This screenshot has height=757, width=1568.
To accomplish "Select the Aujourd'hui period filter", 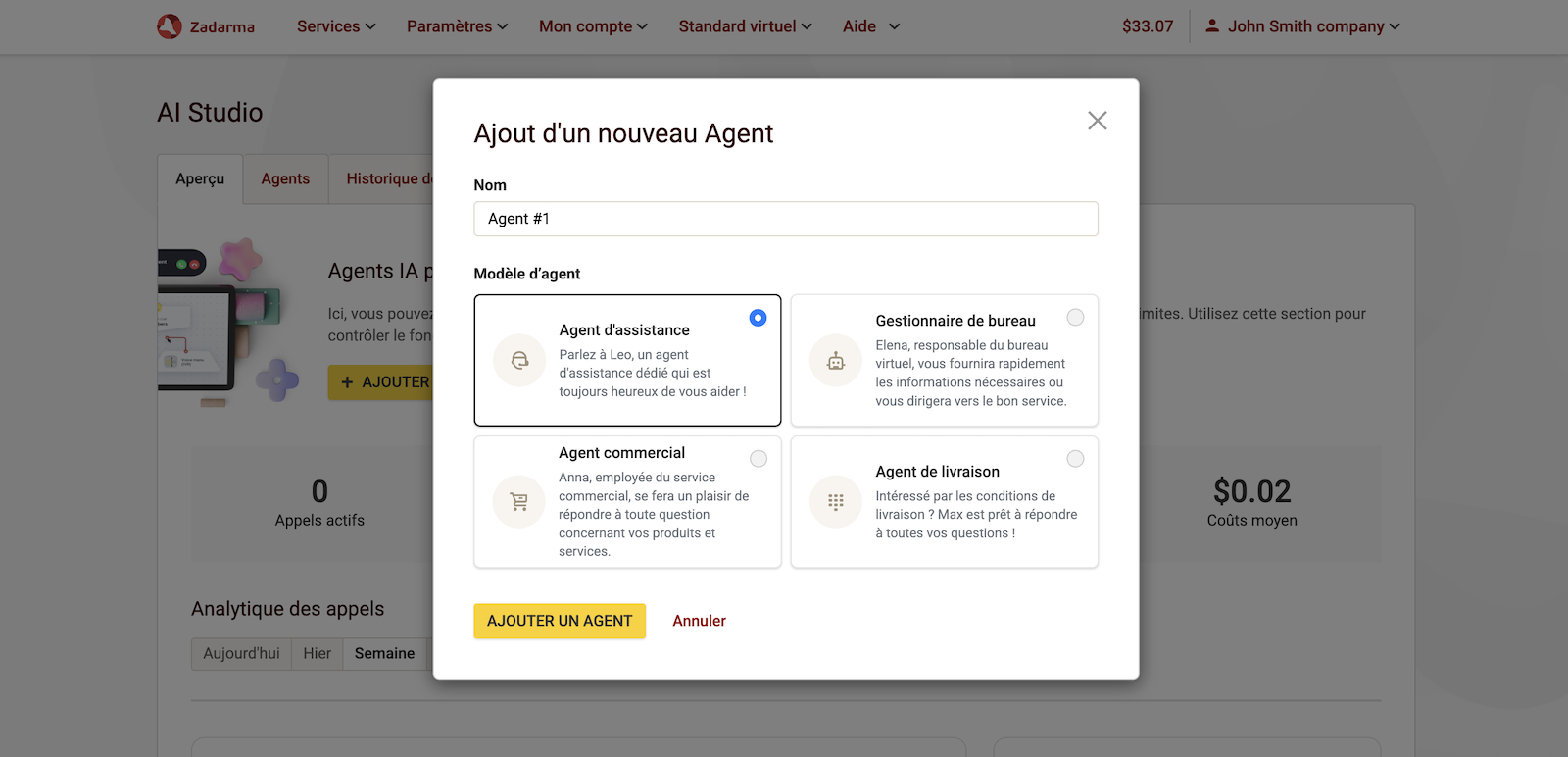I will 241,653.
